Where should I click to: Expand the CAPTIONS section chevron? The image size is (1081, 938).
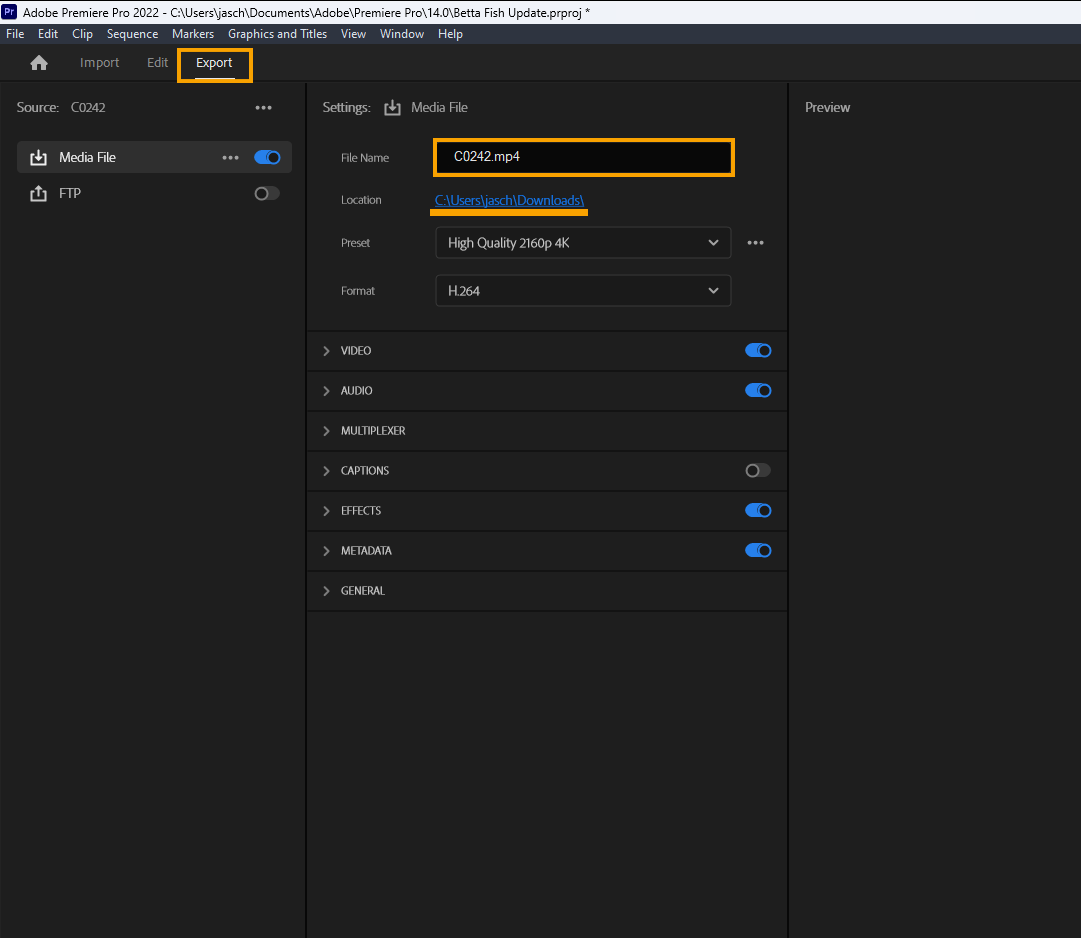click(326, 471)
